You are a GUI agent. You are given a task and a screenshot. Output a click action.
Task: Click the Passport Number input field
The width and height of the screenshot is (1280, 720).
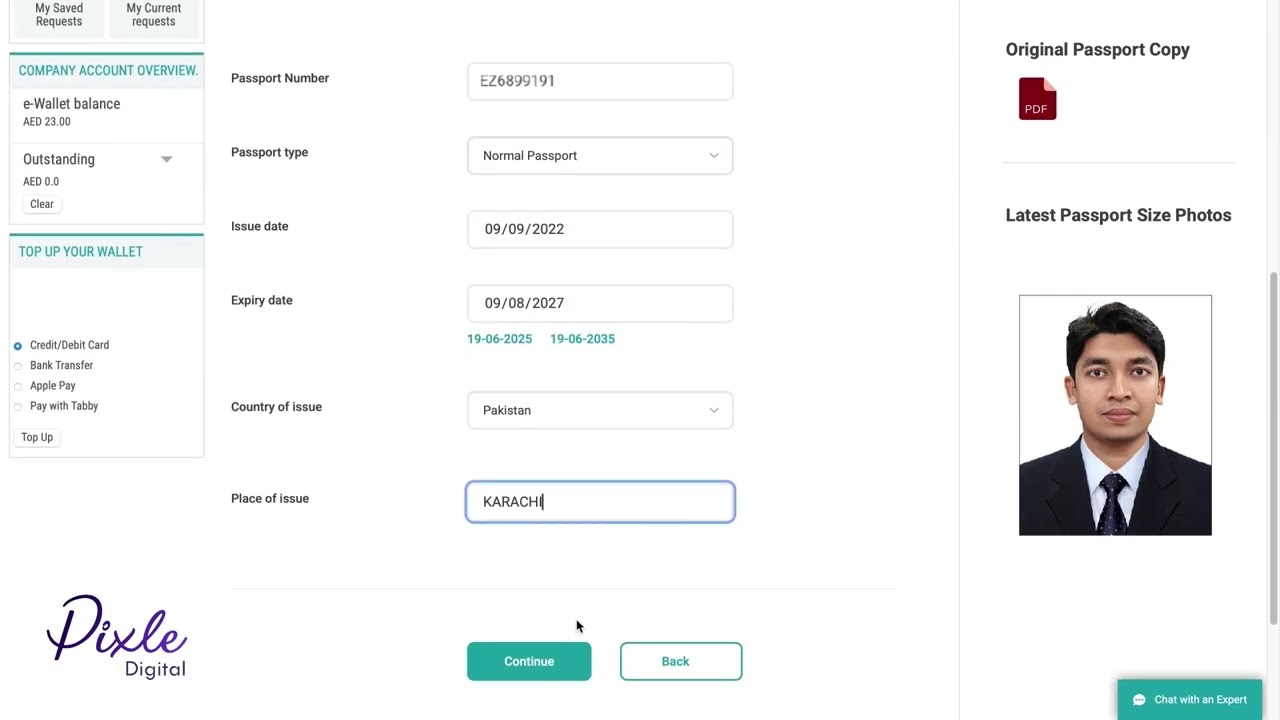point(600,81)
